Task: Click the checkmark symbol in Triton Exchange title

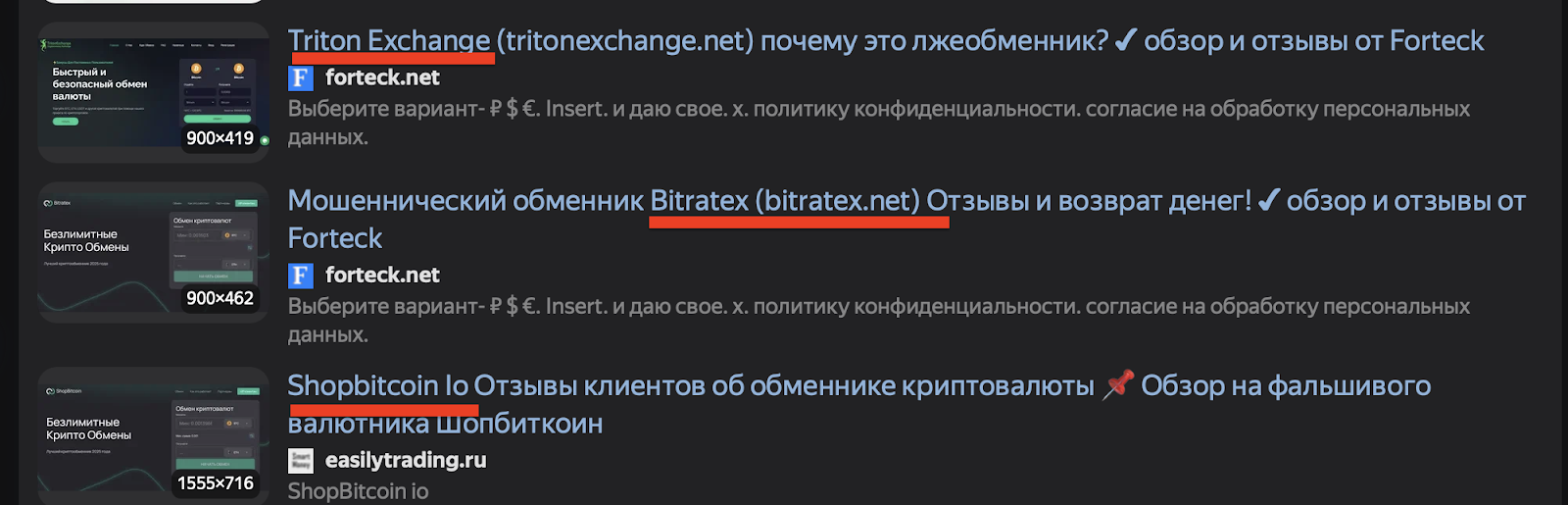Action: point(1126,40)
